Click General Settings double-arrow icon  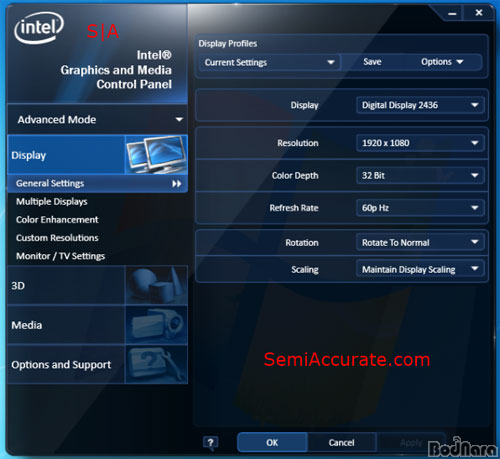coord(177,184)
